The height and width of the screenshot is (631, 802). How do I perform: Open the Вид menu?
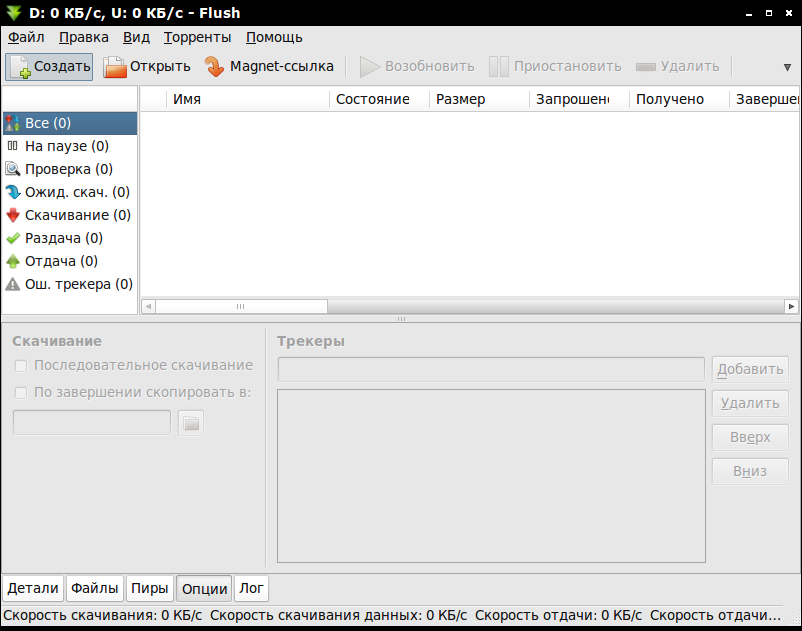click(136, 37)
